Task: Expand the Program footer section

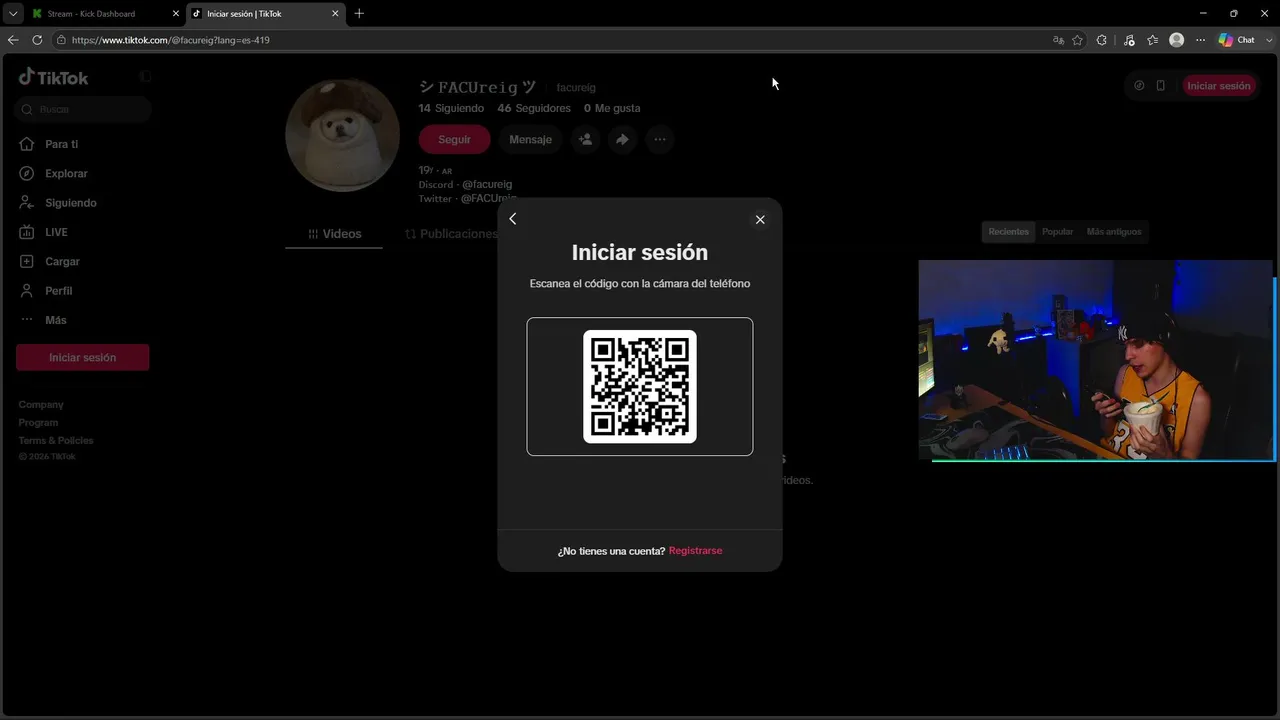Action: click(38, 423)
